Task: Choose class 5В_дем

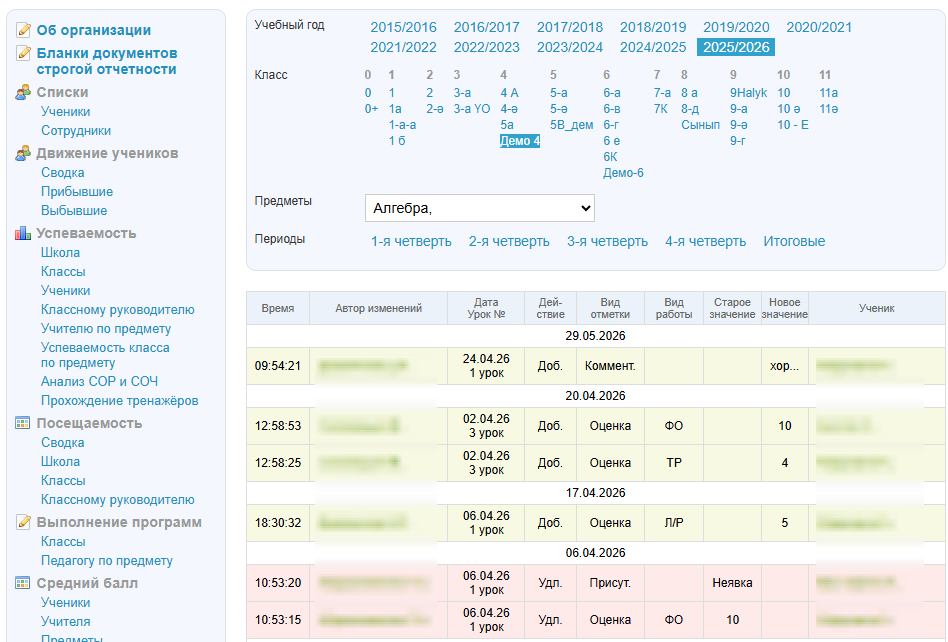Action: (x=571, y=125)
